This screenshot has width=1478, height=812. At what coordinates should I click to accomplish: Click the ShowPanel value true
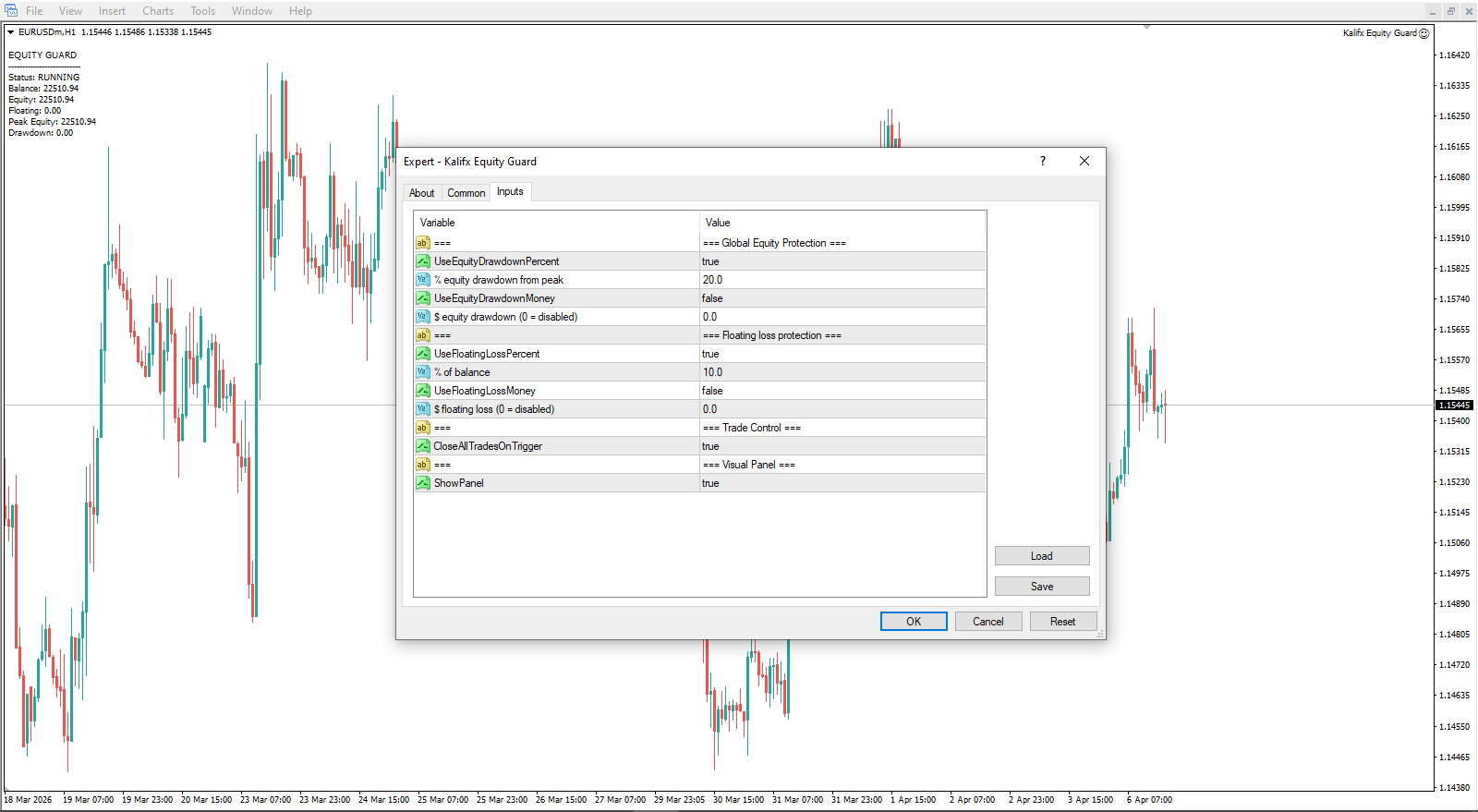[x=710, y=483]
